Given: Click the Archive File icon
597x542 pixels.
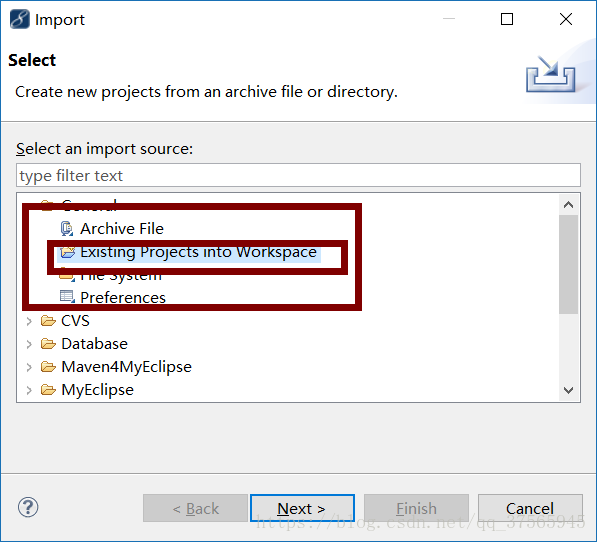Looking at the screenshot, I should (x=67, y=228).
